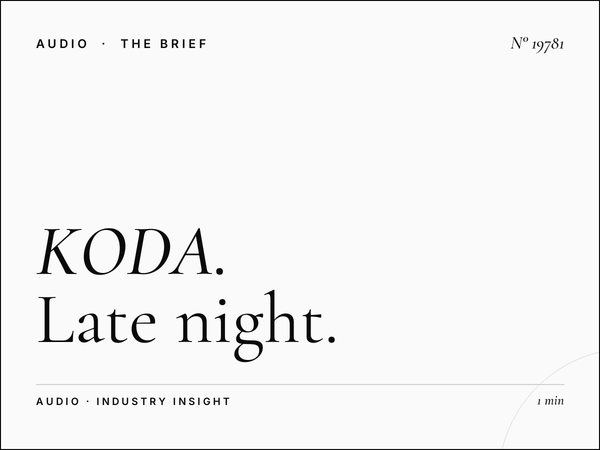Click the Nº numero symbol
This screenshot has width=600, height=450.
point(520,43)
